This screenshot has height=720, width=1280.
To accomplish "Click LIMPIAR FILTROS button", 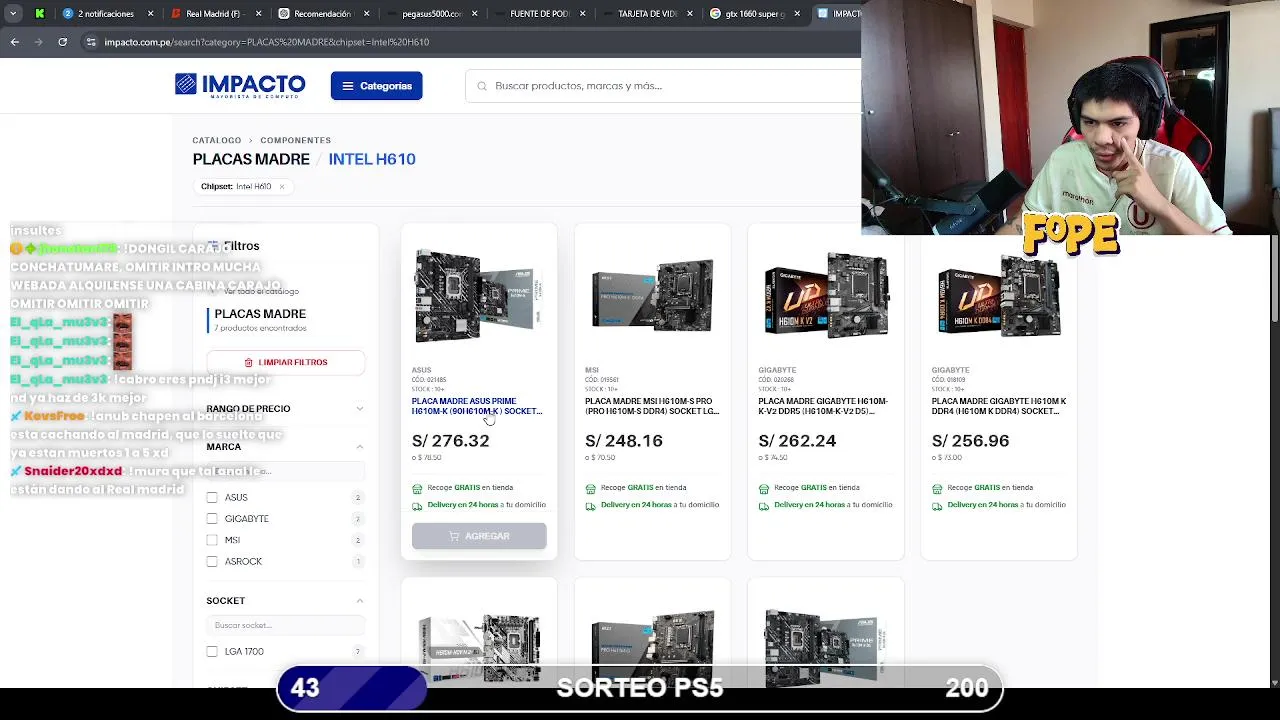I will coord(286,362).
